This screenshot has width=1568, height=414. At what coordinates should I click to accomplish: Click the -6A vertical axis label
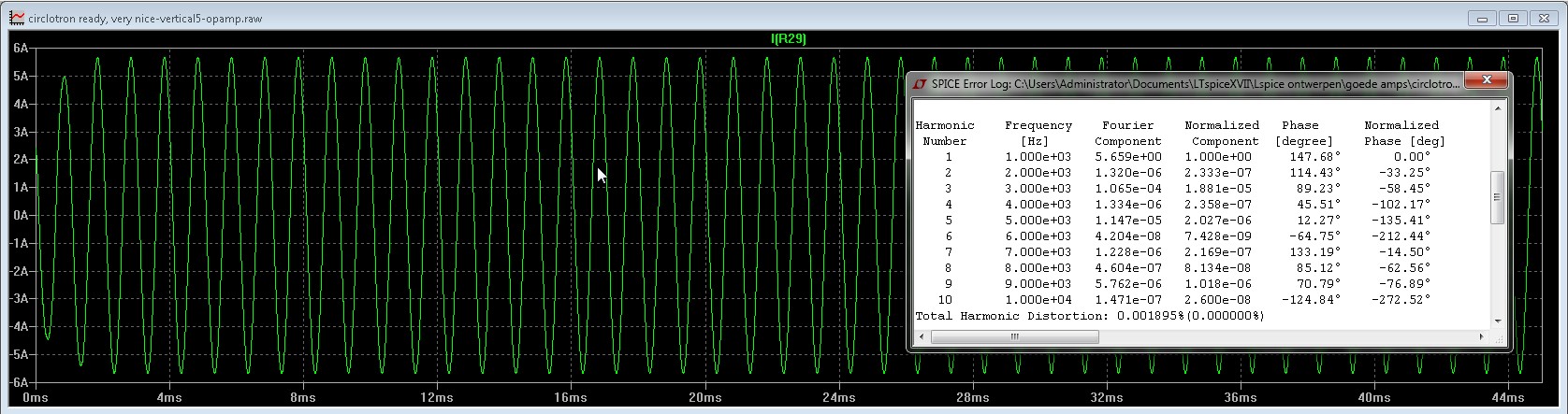coord(18,382)
